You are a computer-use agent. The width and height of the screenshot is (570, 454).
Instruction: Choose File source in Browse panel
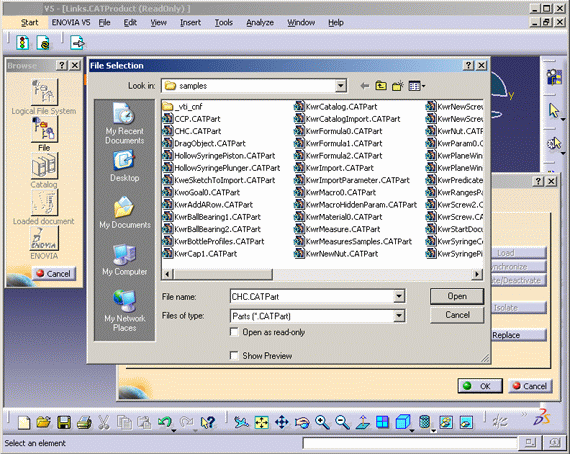coord(44,129)
